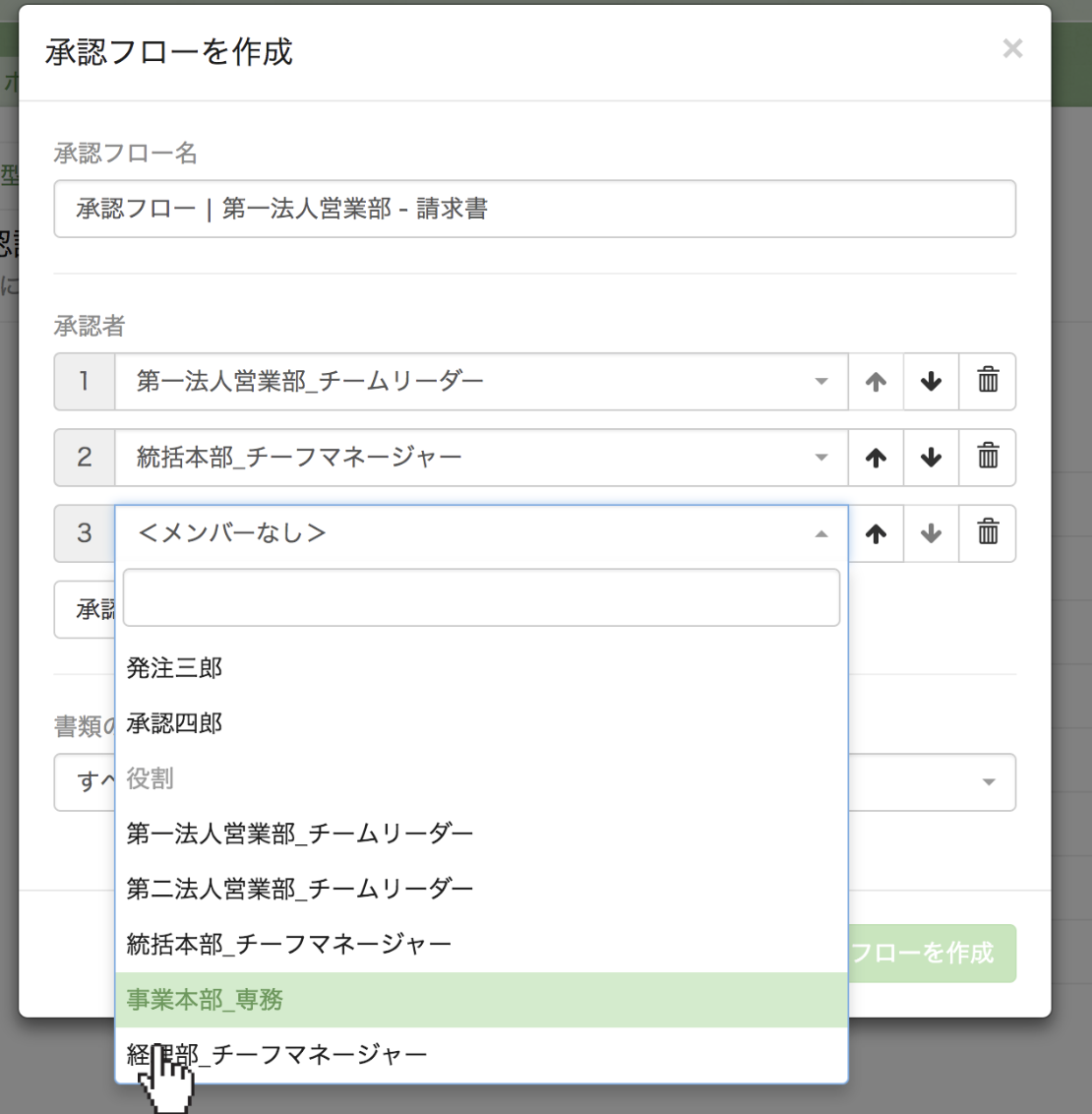The height and width of the screenshot is (1114, 1092).
Task: Choose 経理部_チーフマネージャー in list
Action: pyautogui.click(x=481, y=1055)
